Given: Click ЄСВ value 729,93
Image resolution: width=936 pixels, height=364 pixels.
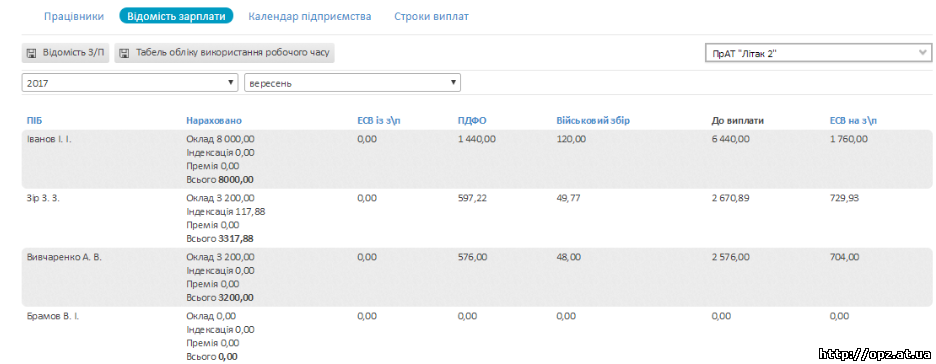Looking at the screenshot, I should (x=844, y=198).
